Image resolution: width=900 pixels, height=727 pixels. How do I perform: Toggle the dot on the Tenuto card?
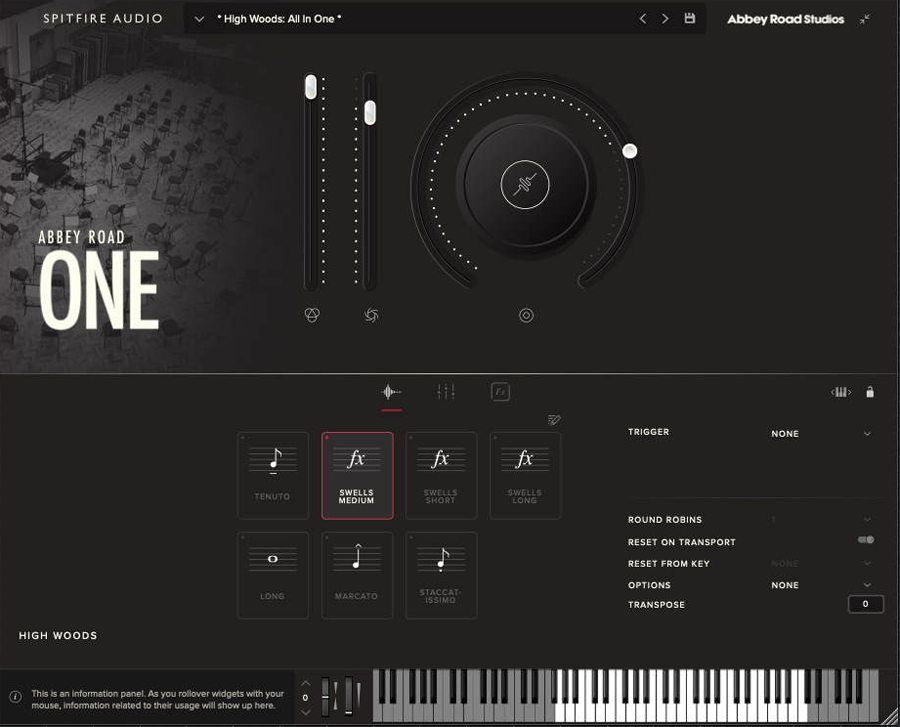coord(243,438)
